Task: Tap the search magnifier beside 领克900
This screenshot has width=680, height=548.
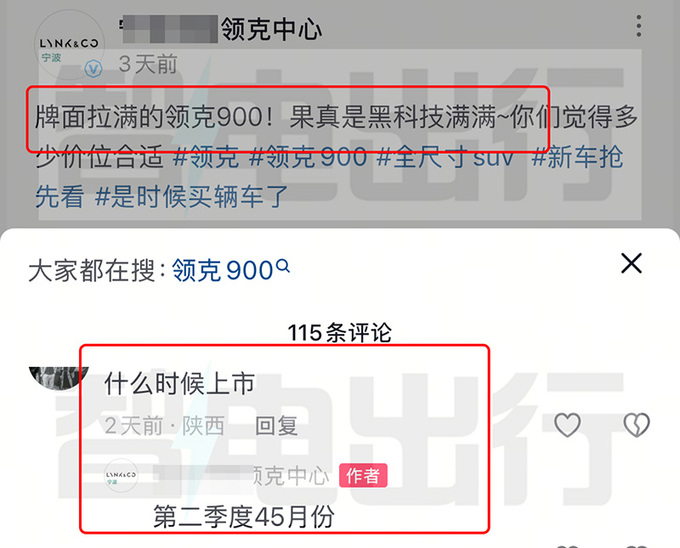Action: [283, 265]
